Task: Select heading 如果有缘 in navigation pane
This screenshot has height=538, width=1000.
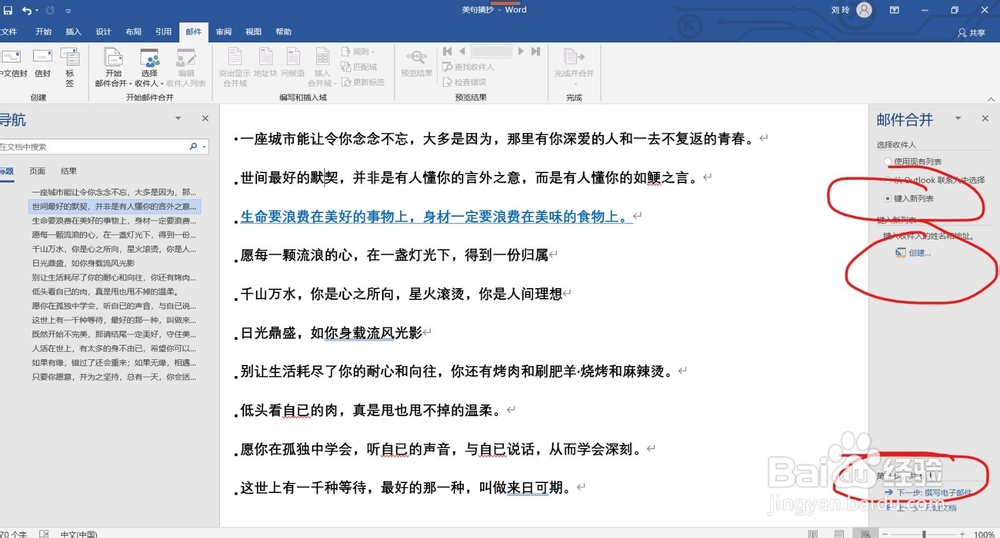Action: pyautogui.click(x=114, y=363)
